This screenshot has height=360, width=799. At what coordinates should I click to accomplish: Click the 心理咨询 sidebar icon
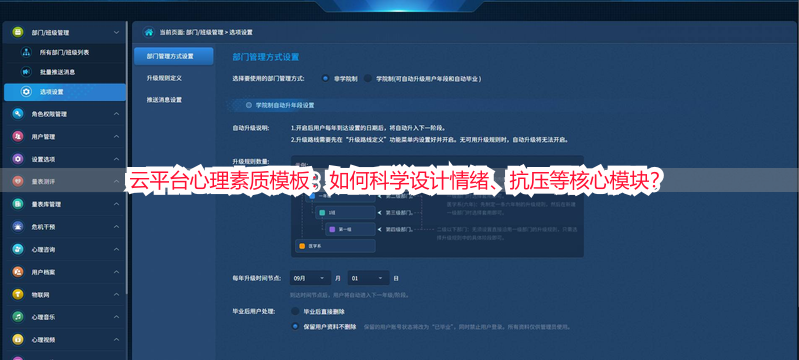[18, 249]
